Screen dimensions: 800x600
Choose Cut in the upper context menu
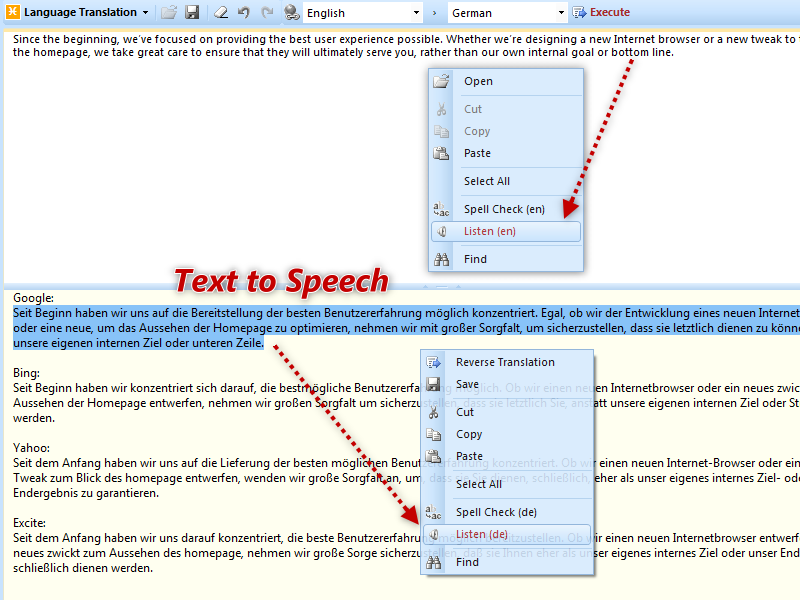(506, 109)
